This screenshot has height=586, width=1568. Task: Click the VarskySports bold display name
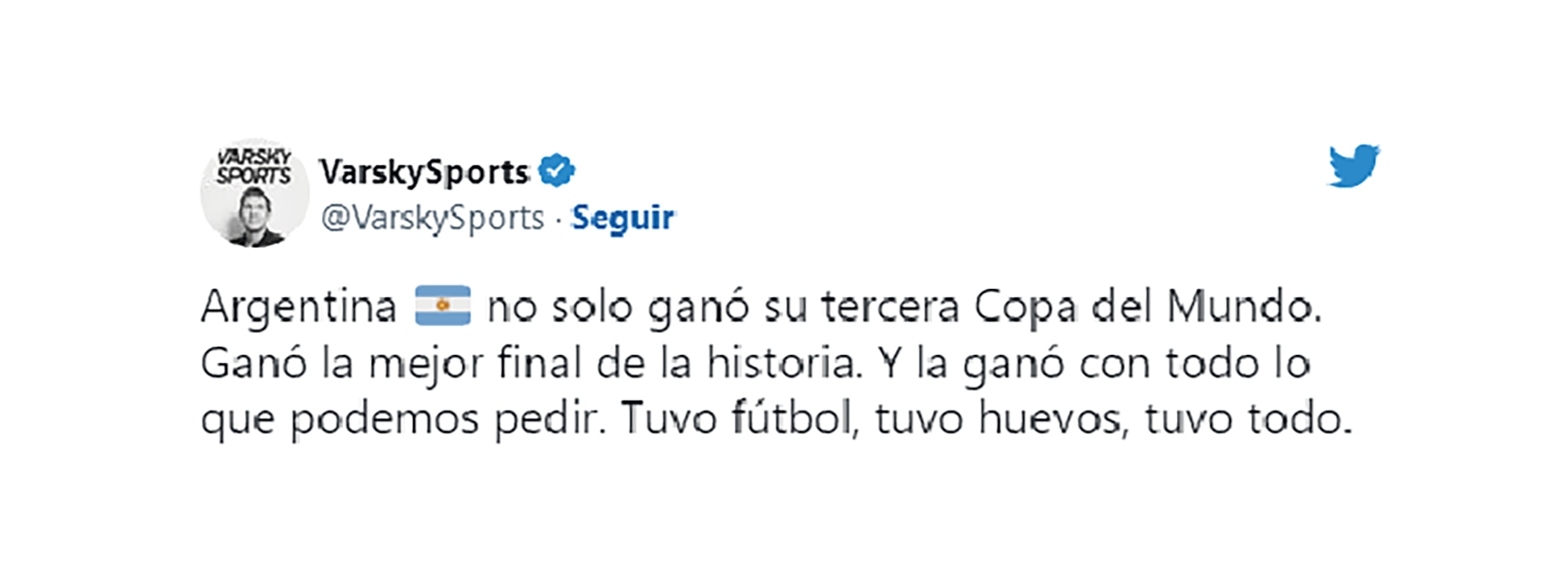425,171
